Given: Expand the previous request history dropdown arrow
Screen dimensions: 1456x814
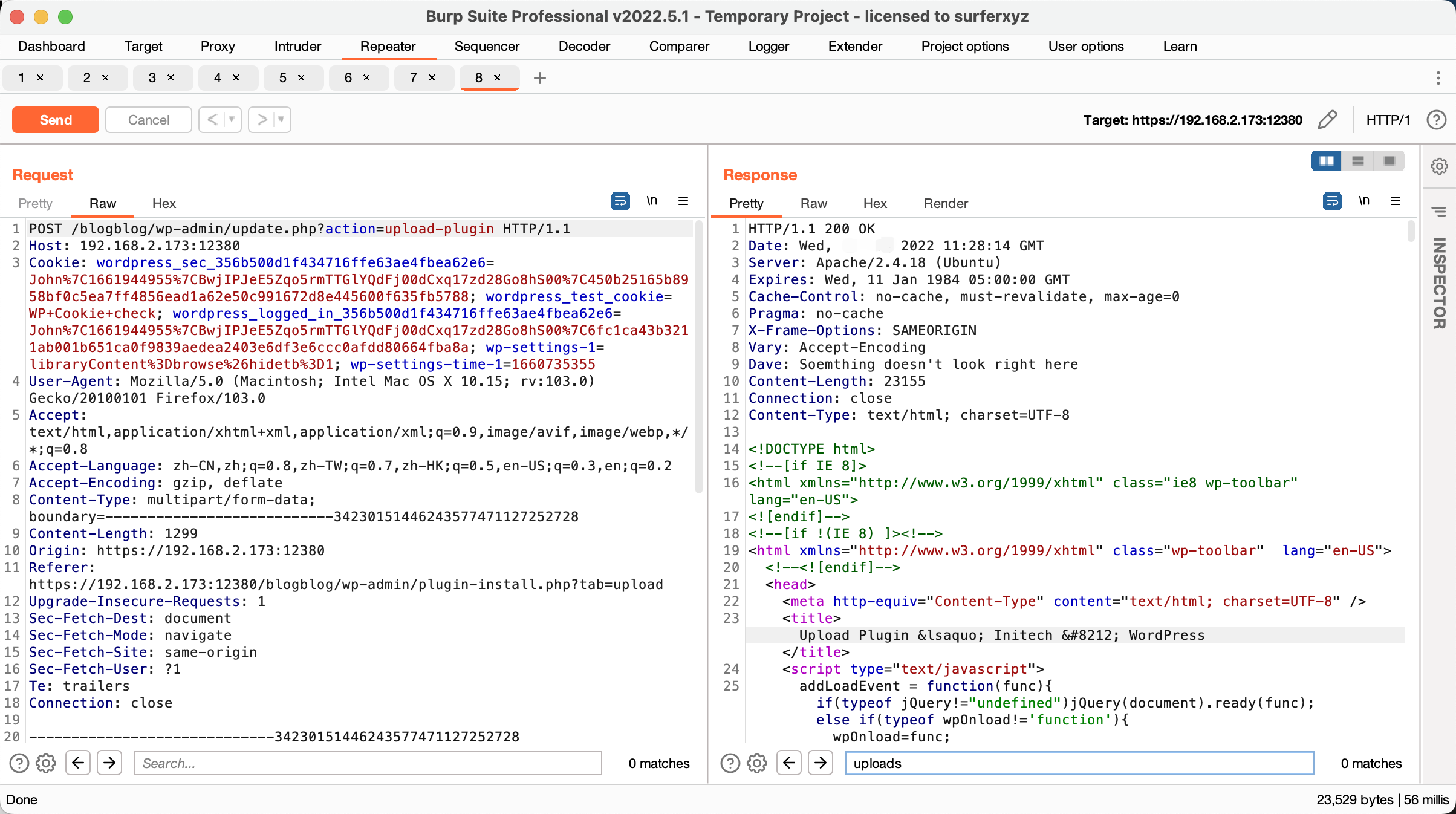Looking at the screenshot, I should click(232, 120).
